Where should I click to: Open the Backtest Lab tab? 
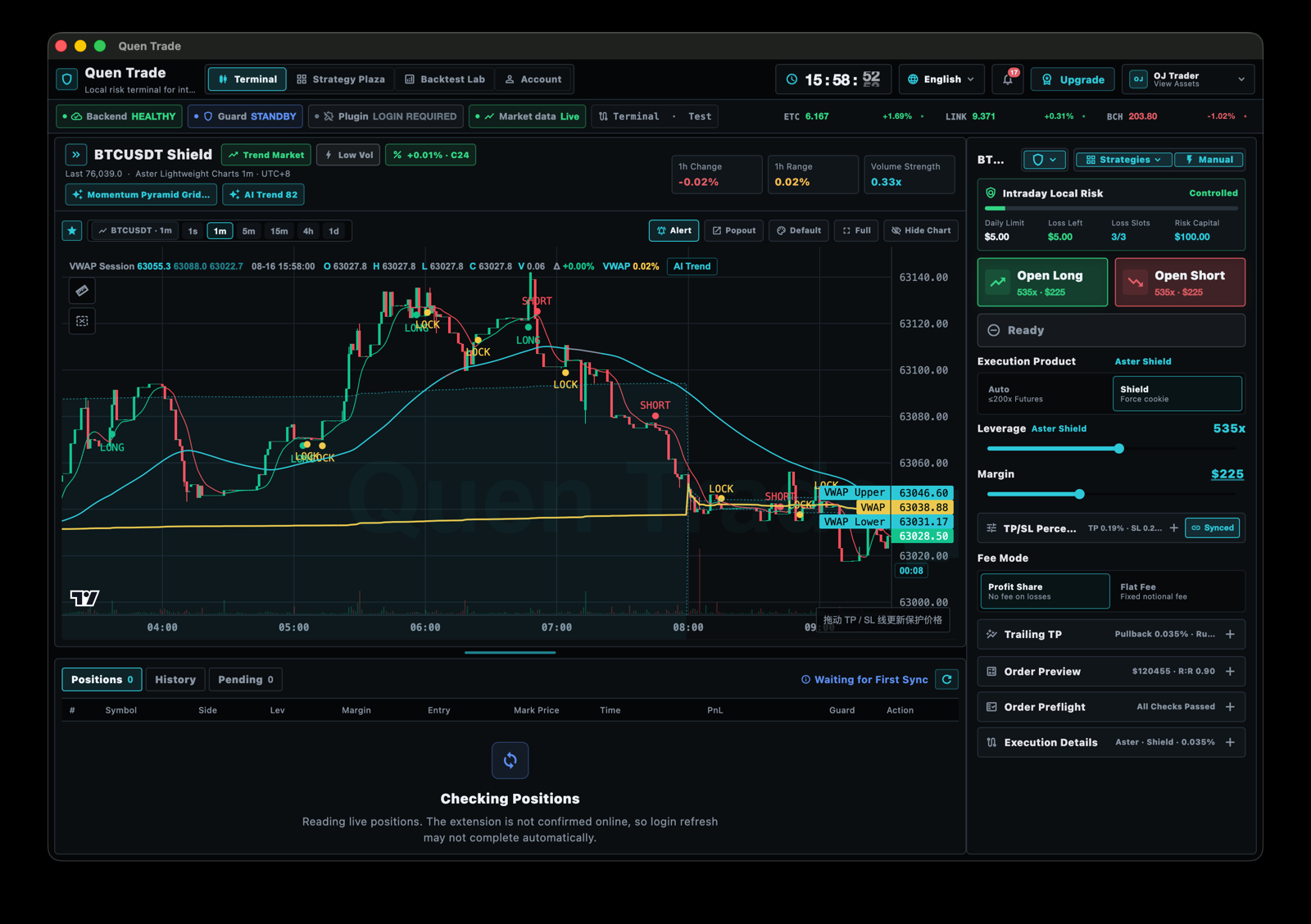pos(445,79)
